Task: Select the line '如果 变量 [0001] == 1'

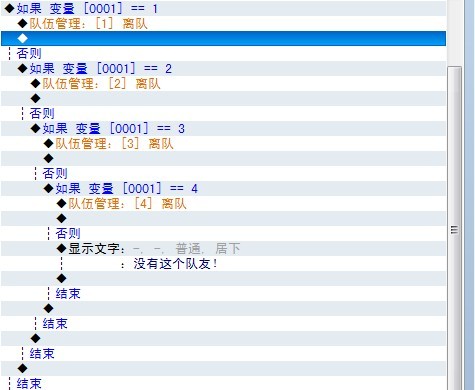Action: pyautogui.click(x=223, y=8)
